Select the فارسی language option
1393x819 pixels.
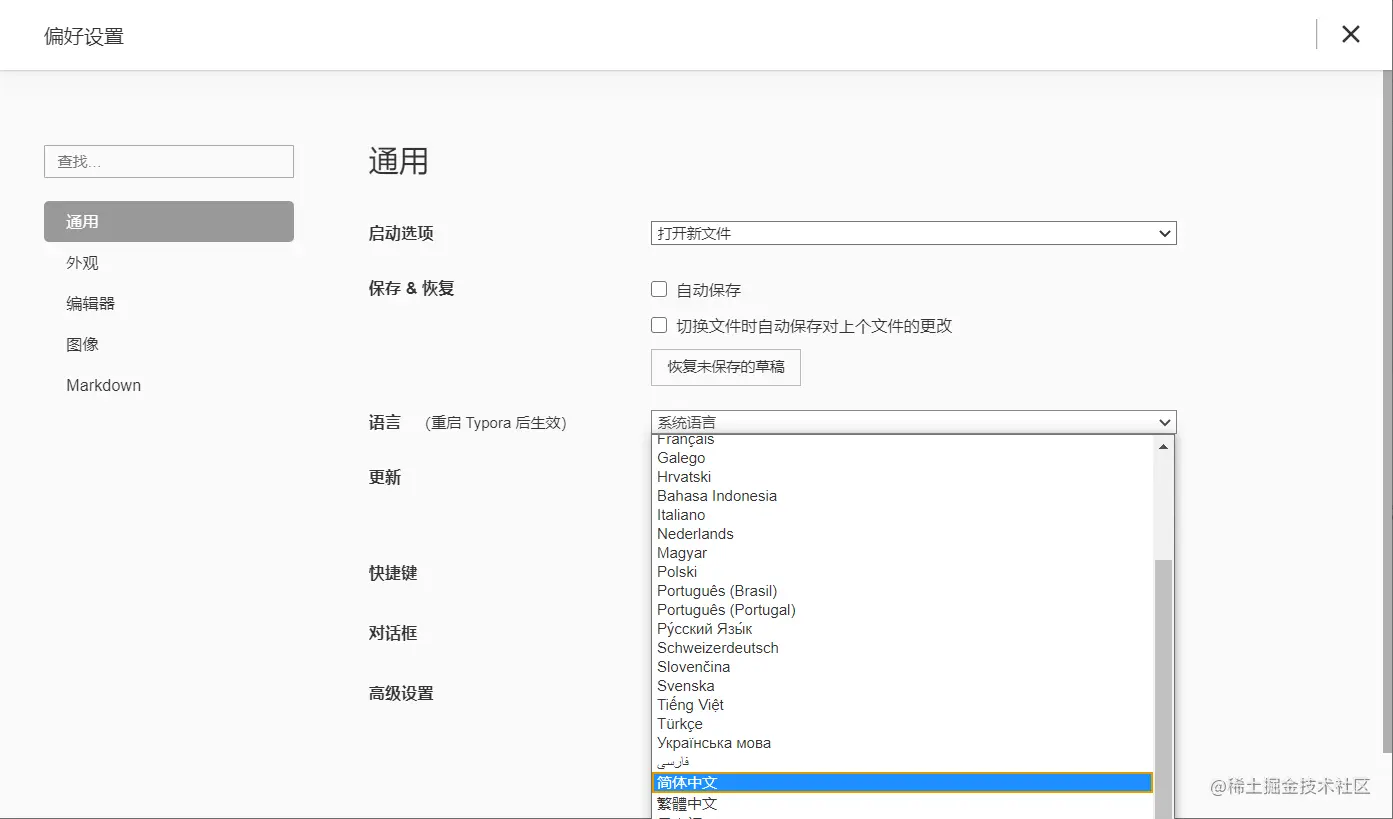click(903, 762)
